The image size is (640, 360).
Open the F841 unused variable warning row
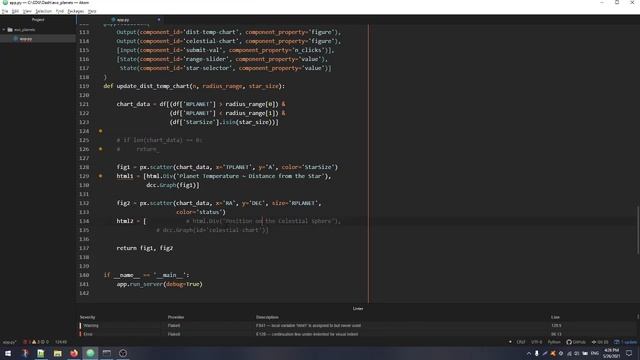(357, 326)
